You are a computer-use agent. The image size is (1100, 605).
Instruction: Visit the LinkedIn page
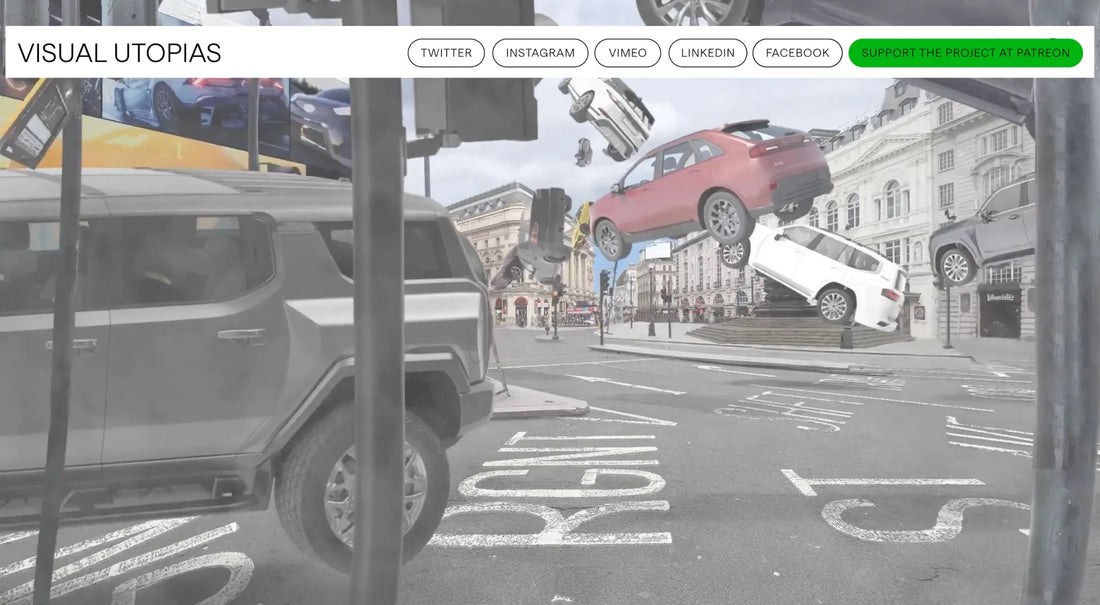point(707,53)
